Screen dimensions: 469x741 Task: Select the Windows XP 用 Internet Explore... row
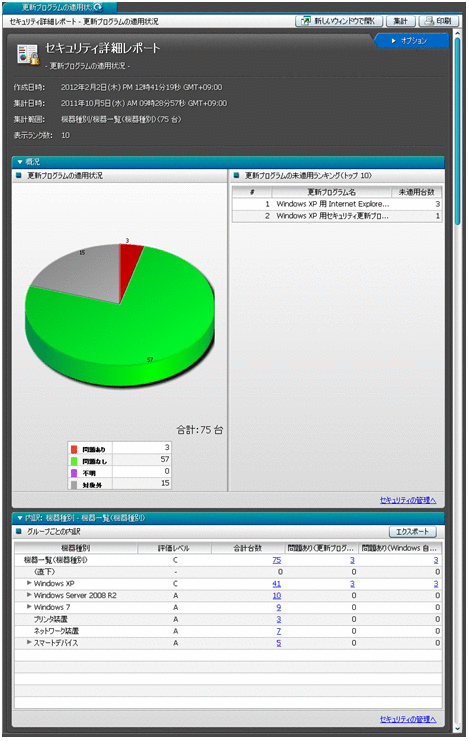click(337, 204)
